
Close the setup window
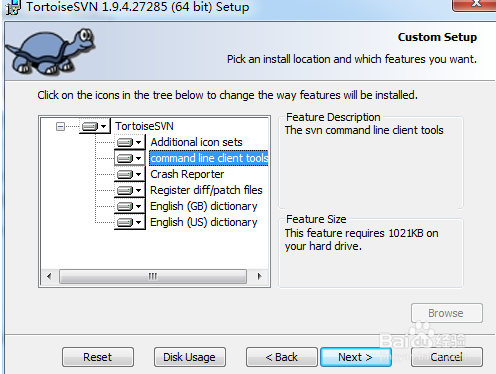tap(474, 4)
